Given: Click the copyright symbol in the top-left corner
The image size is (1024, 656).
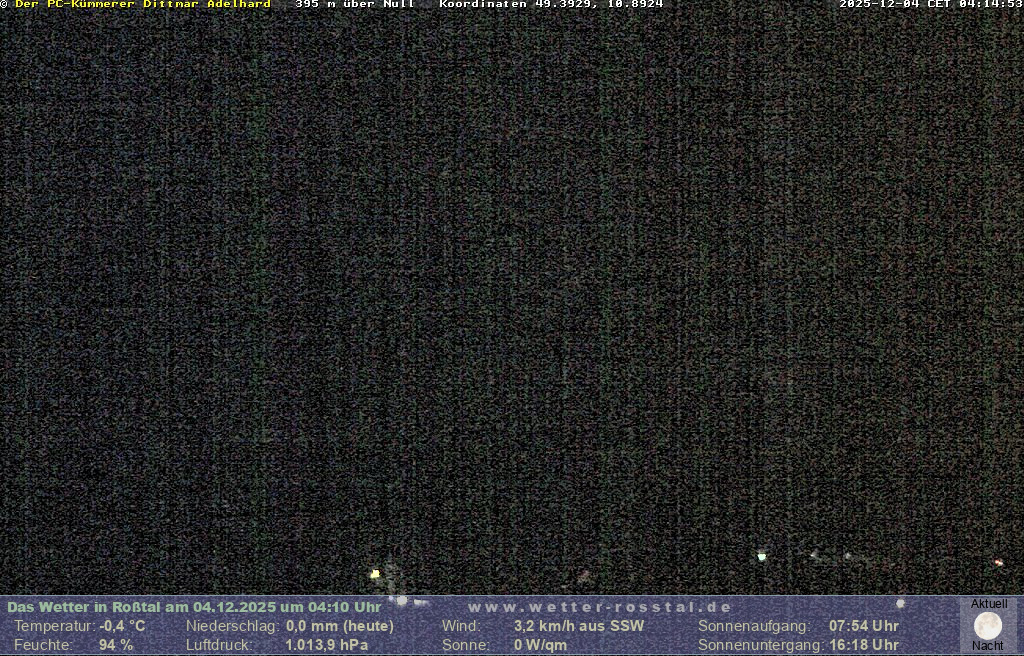Looking at the screenshot, I should coord(4,4).
